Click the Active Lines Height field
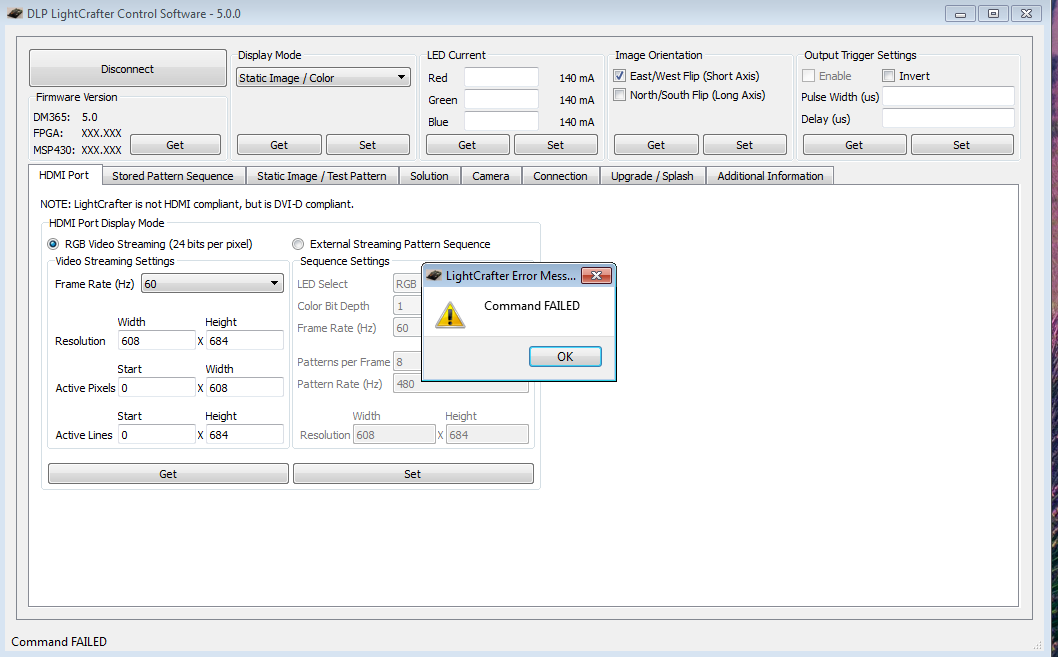The height and width of the screenshot is (657, 1058). coord(245,434)
